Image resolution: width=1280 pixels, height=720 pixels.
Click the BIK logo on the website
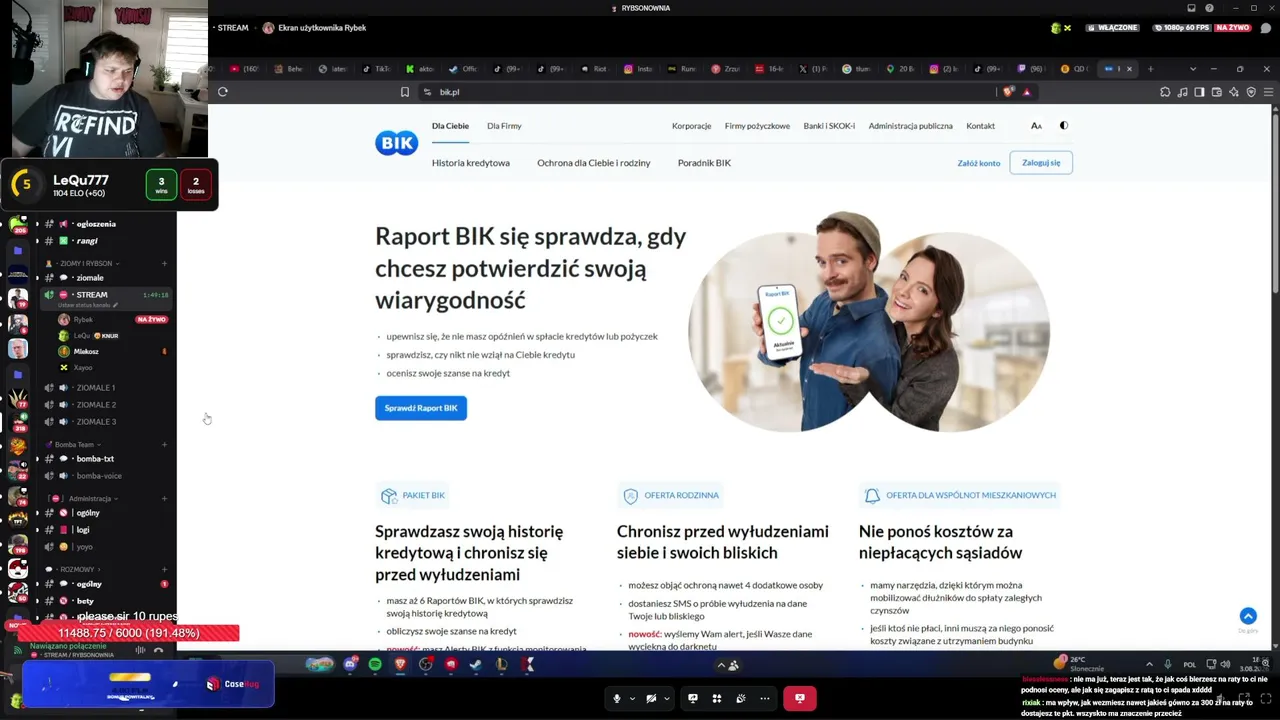point(396,143)
